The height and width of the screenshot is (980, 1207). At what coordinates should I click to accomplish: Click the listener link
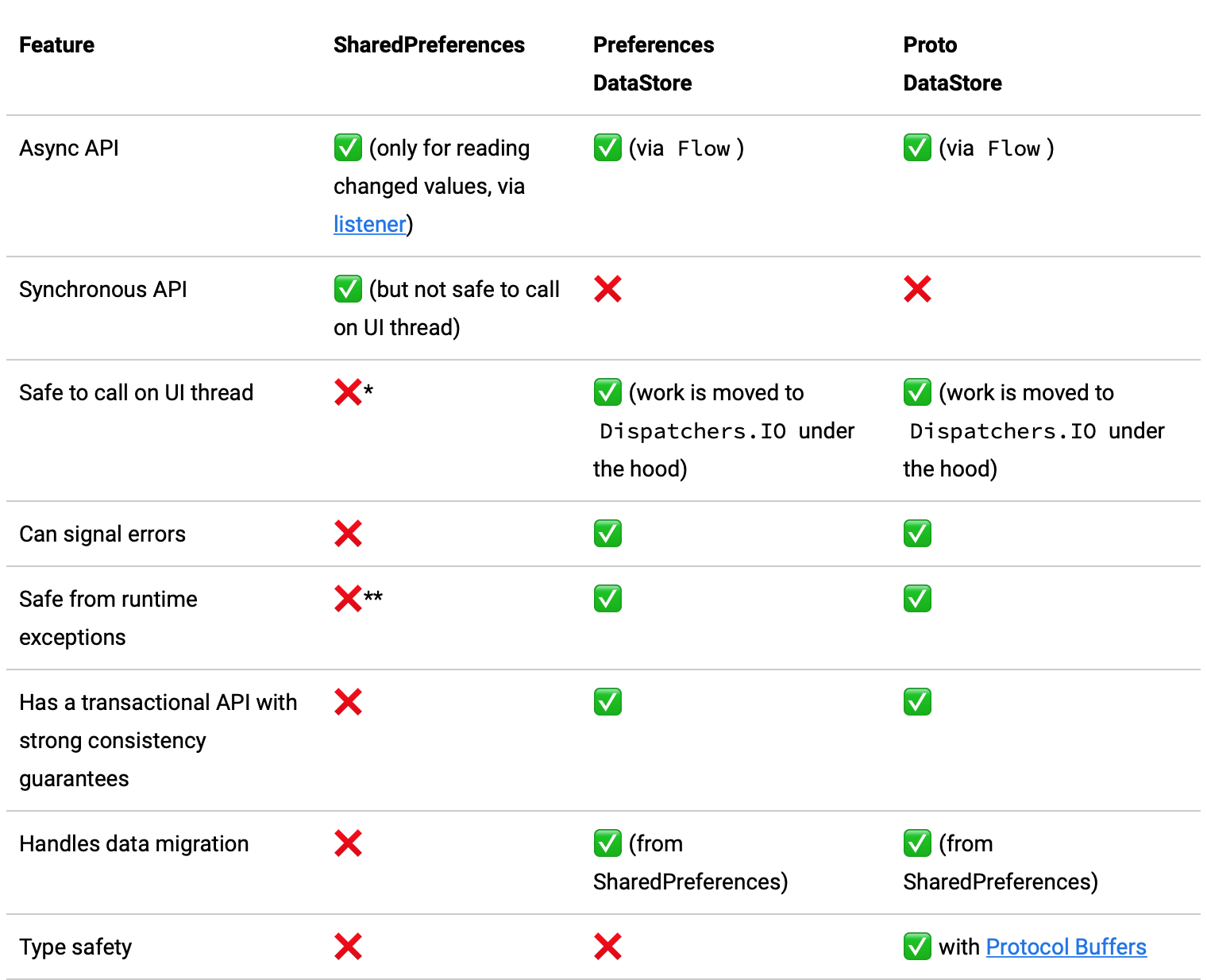pyautogui.click(x=369, y=225)
